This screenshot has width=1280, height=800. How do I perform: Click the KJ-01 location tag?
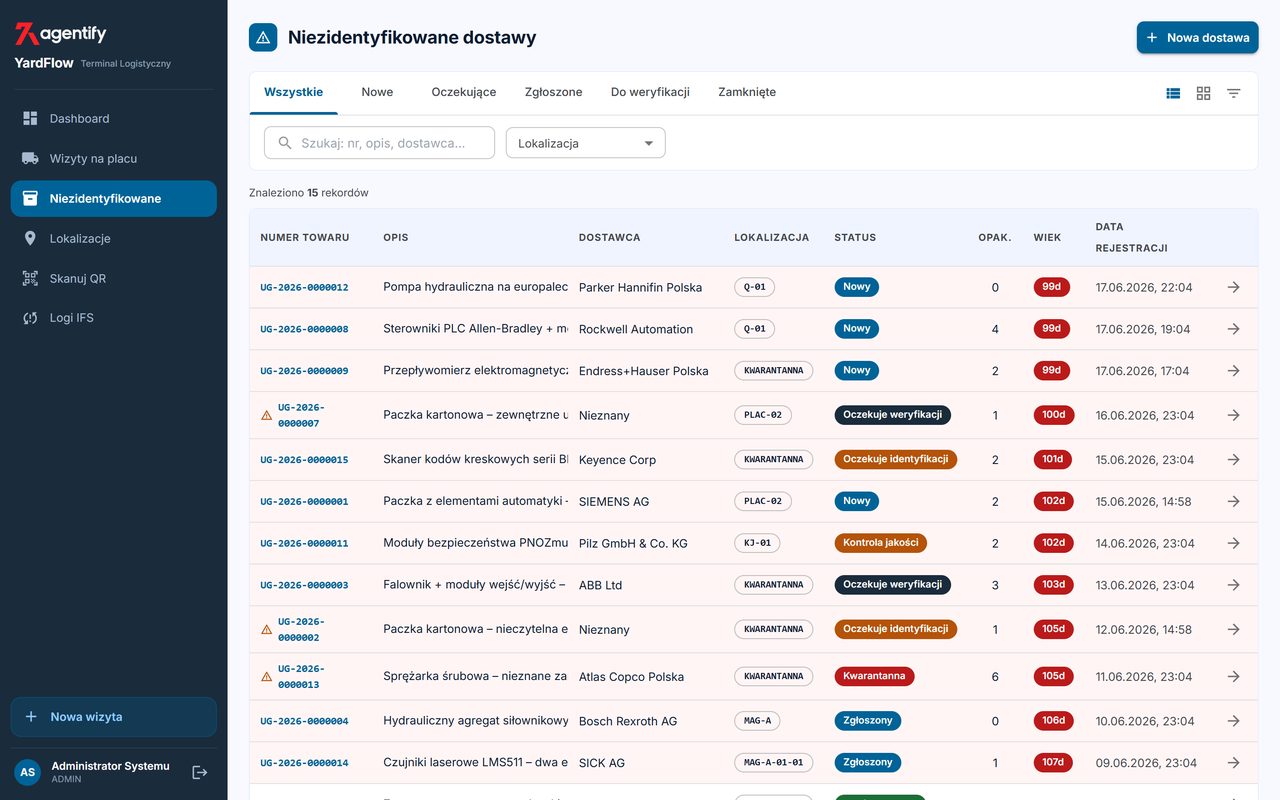coord(757,543)
